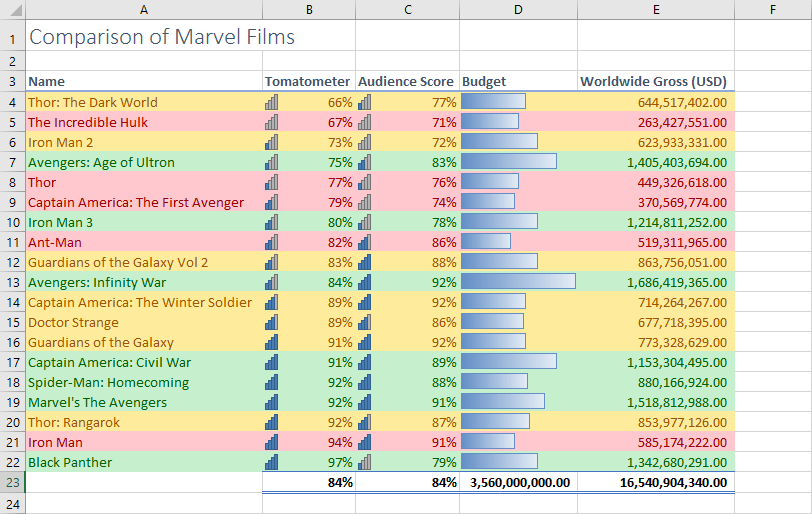The image size is (812, 514).
Task: Click Avengers: Infinity War audience rating icon
Action: coord(365,282)
